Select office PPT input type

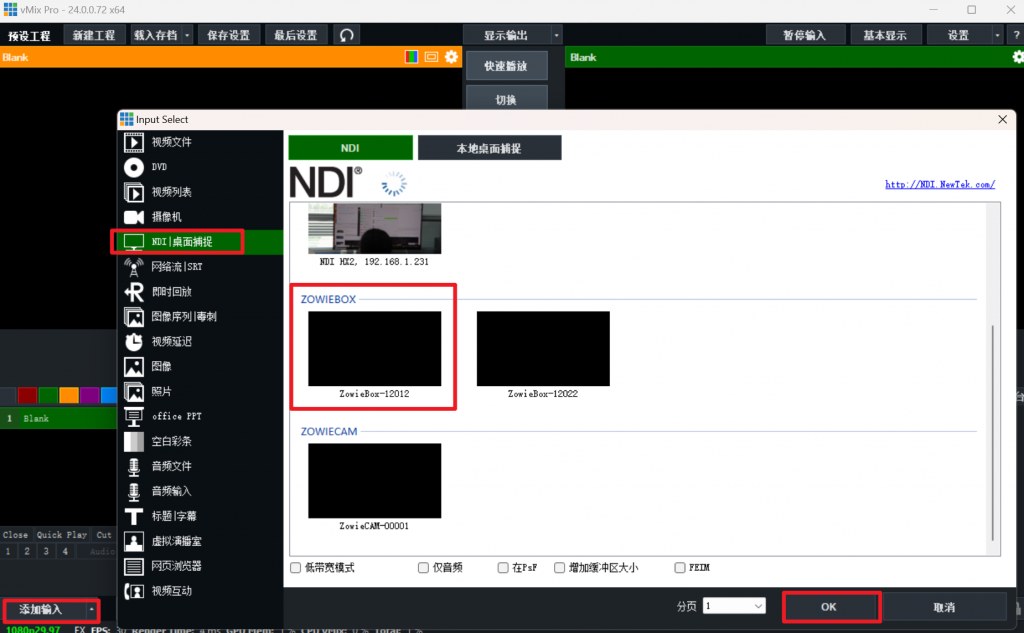click(200, 416)
